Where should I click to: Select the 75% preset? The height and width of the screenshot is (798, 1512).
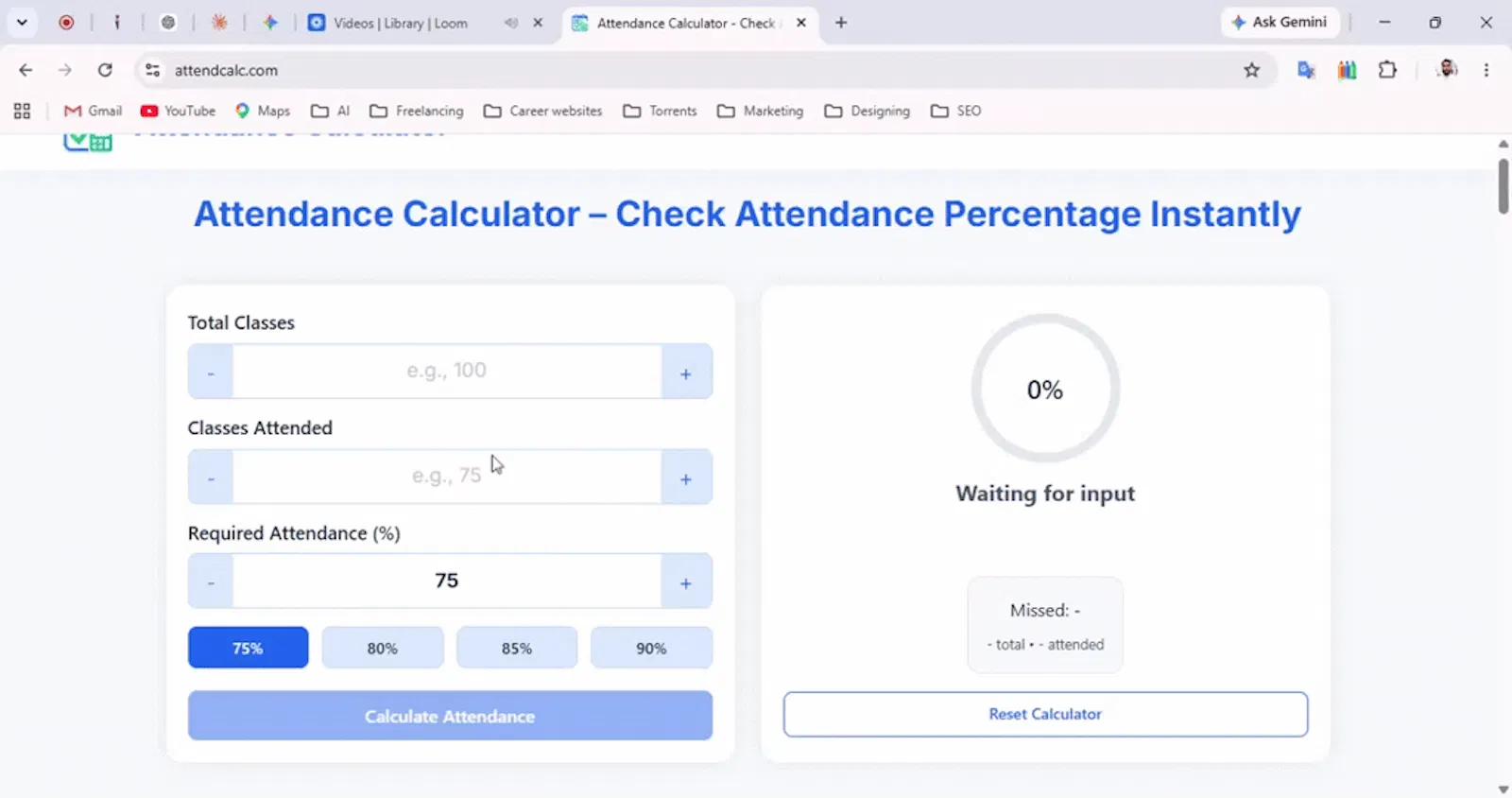click(249, 648)
